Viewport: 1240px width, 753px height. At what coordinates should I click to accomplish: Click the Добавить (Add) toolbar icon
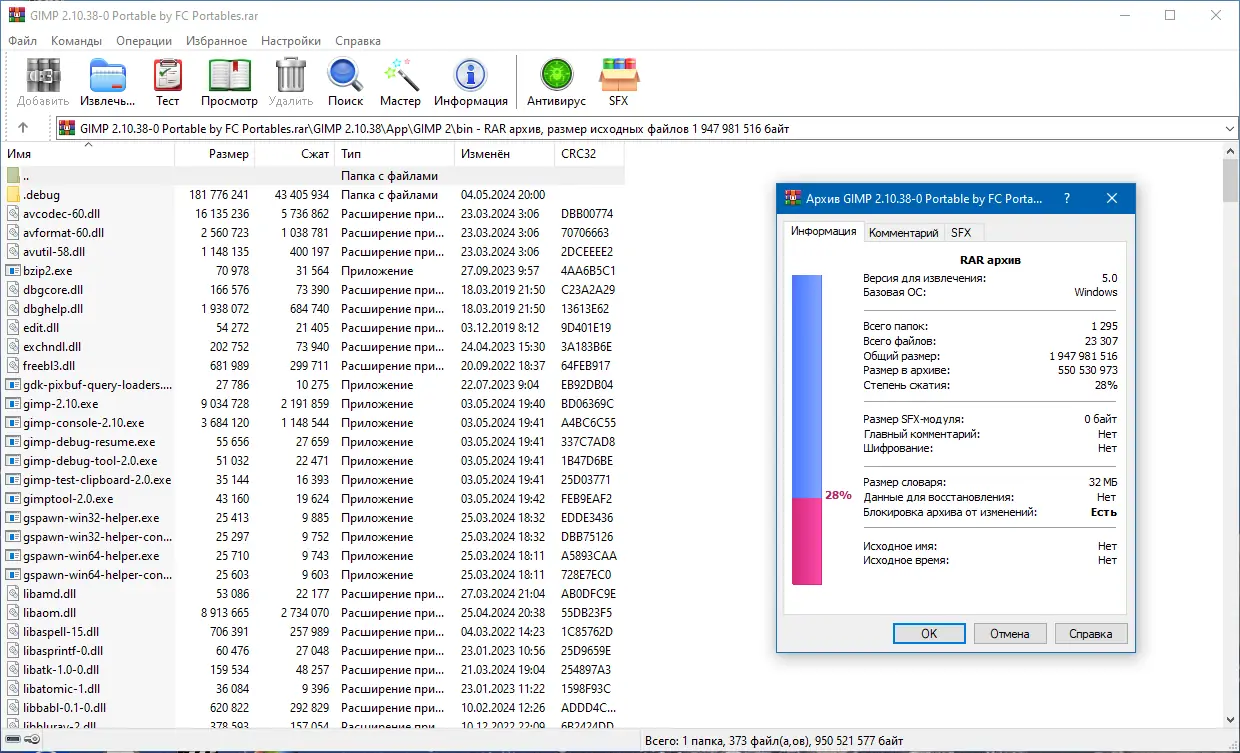click(43, 75)
